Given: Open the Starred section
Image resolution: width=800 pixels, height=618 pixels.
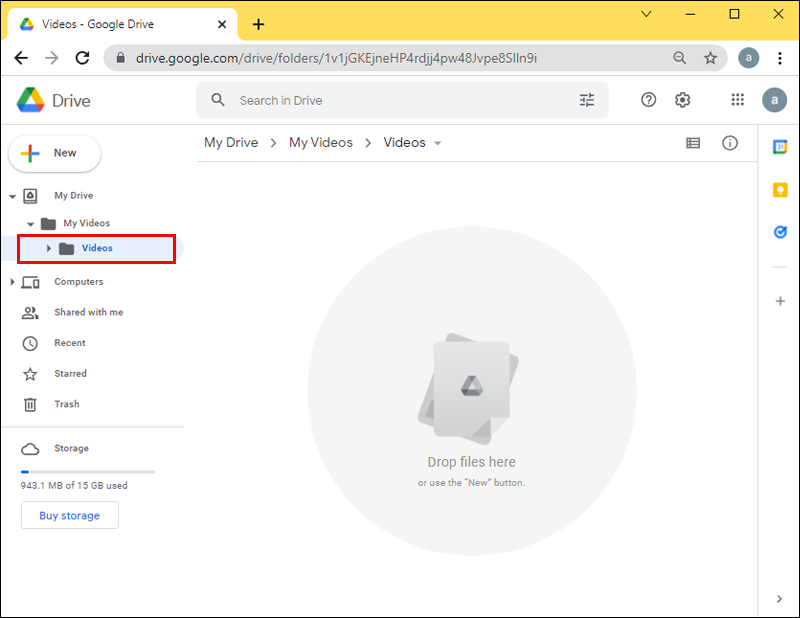Looking at the screenshot, I should click(70, 374).
